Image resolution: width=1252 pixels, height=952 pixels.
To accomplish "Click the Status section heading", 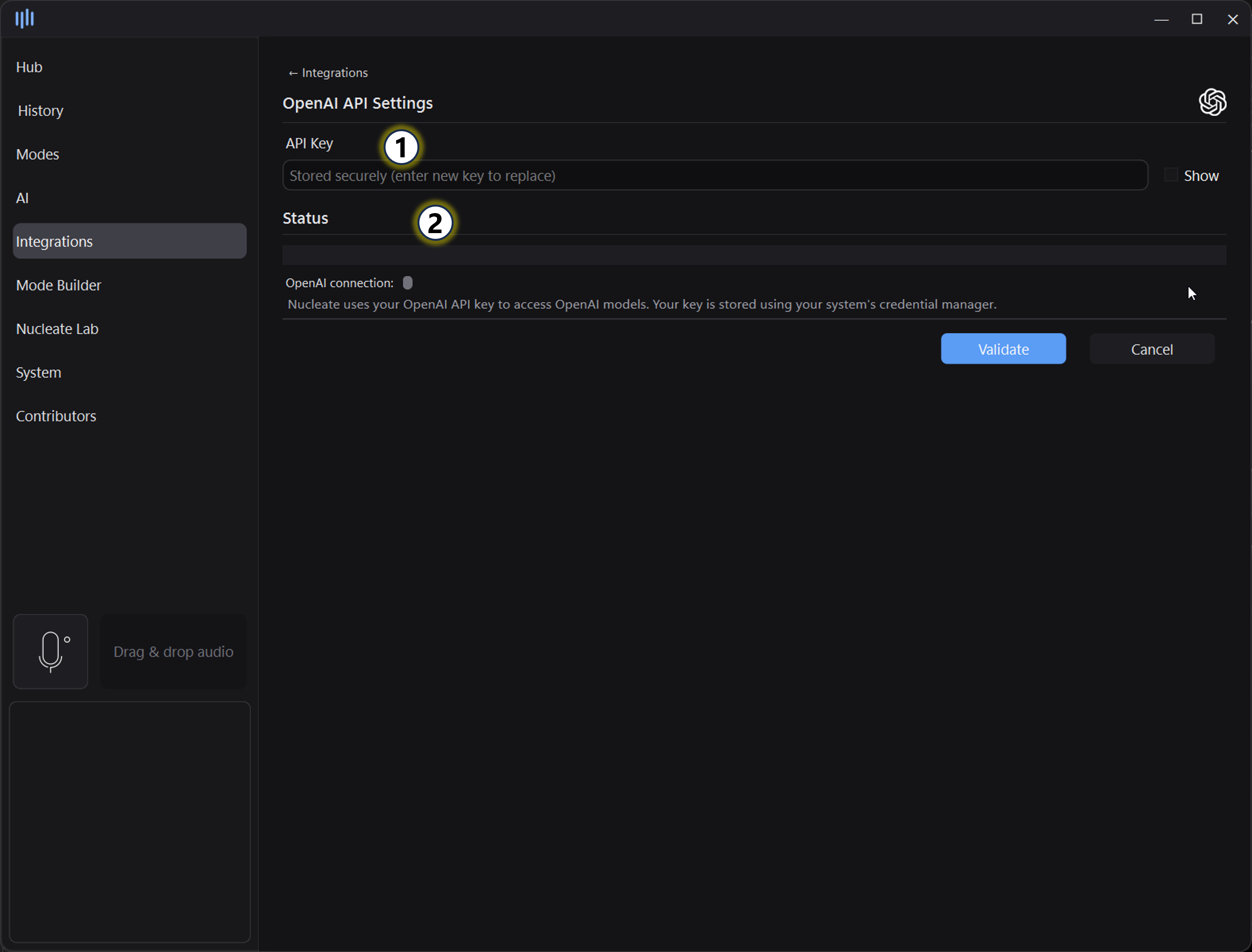I will coord(305,218).
